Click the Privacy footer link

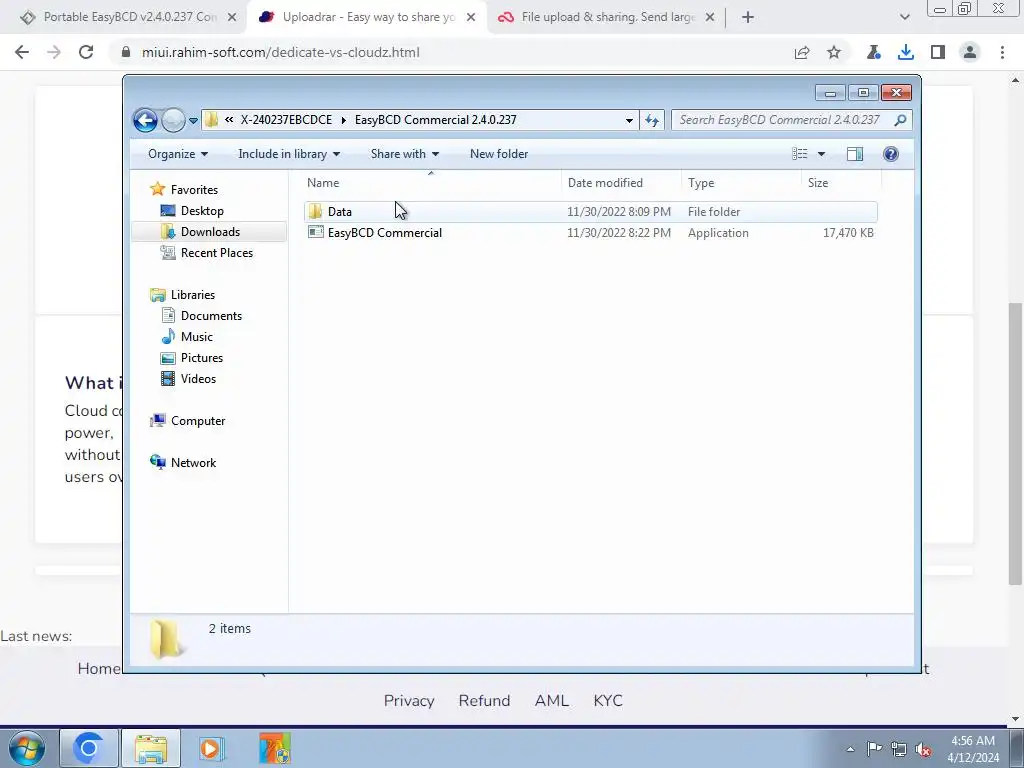(x=409, y=701)
